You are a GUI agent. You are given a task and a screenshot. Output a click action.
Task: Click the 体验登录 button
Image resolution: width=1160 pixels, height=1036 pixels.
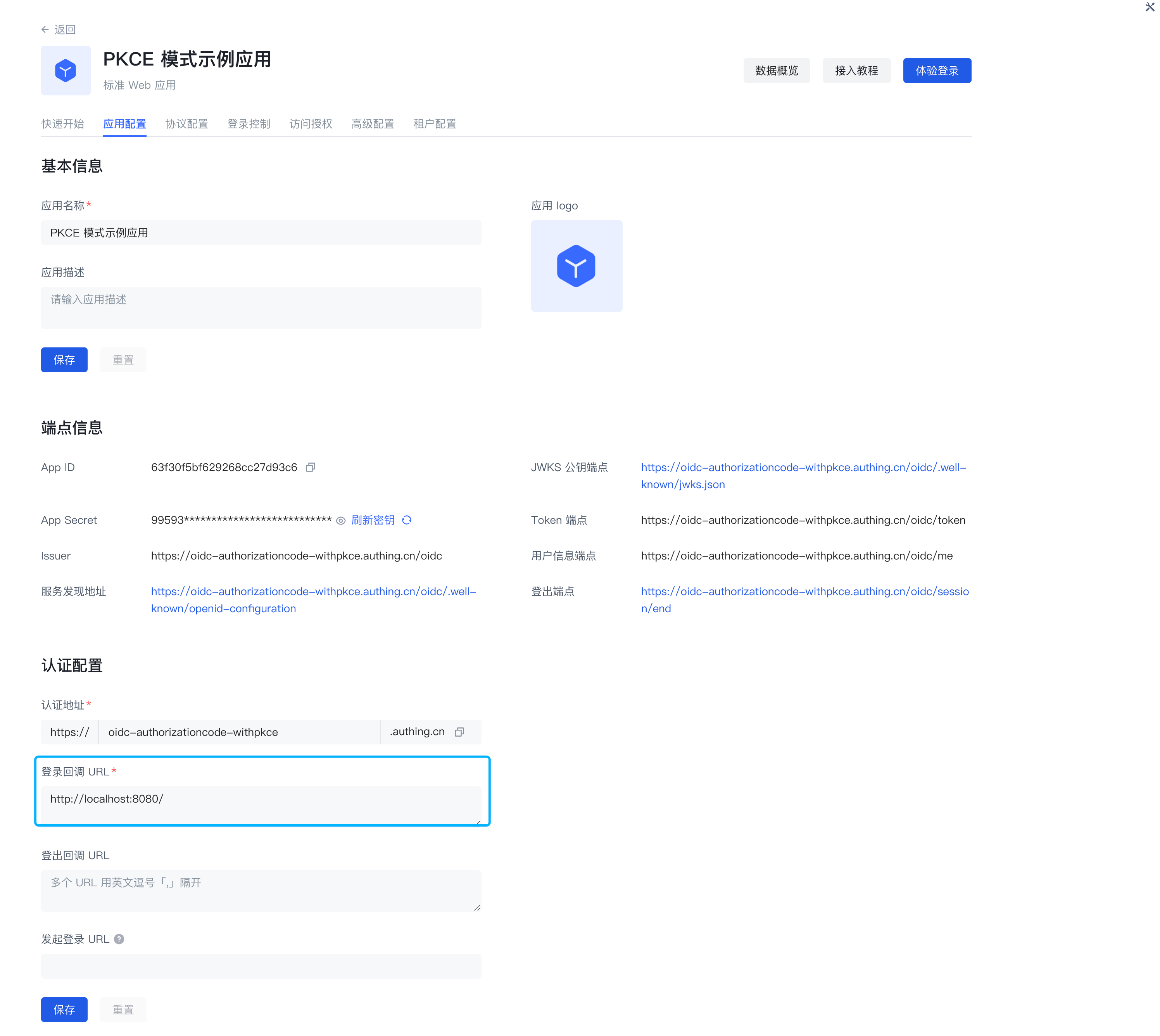(937, 70)
